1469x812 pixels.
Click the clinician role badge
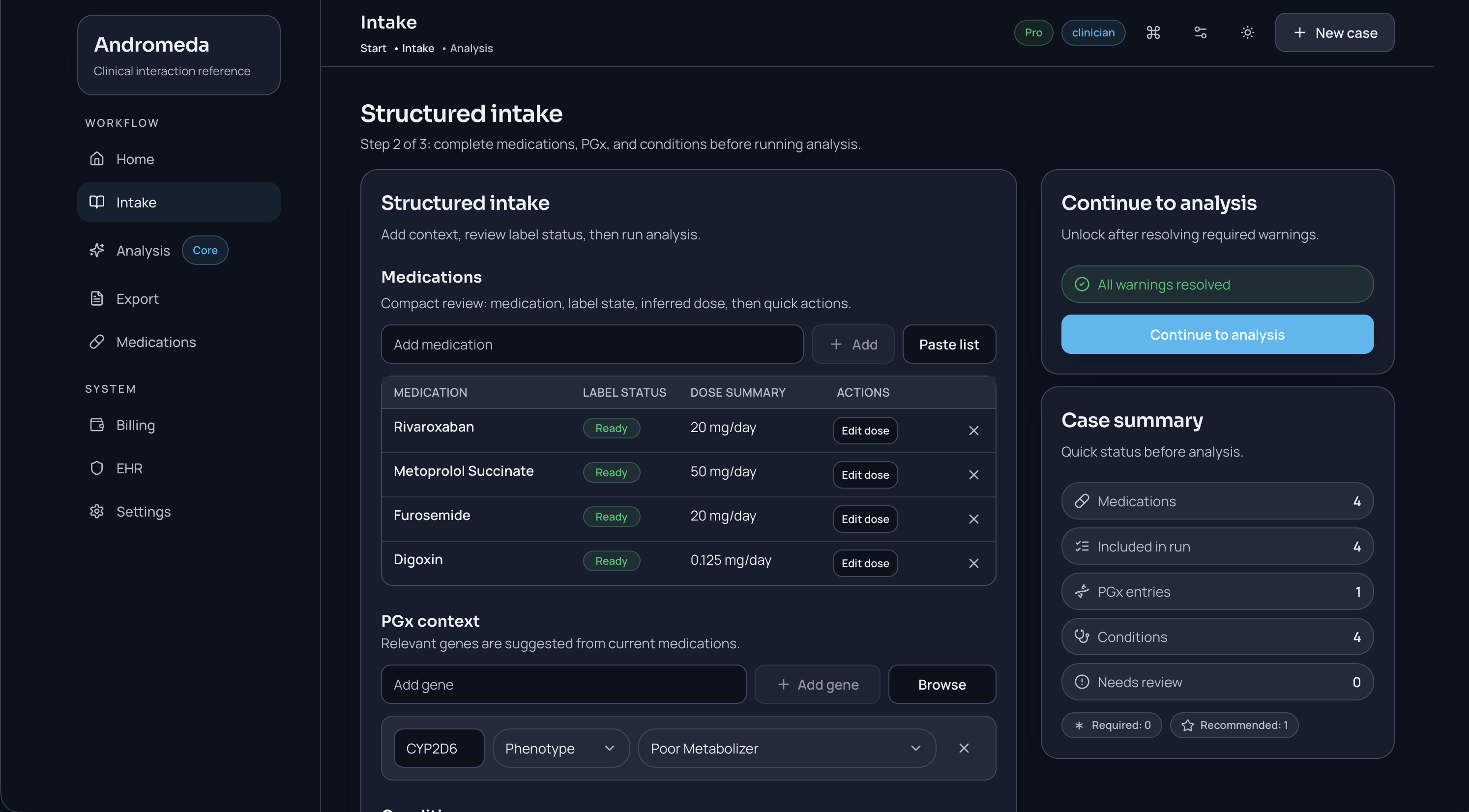tap(1092, 32)
